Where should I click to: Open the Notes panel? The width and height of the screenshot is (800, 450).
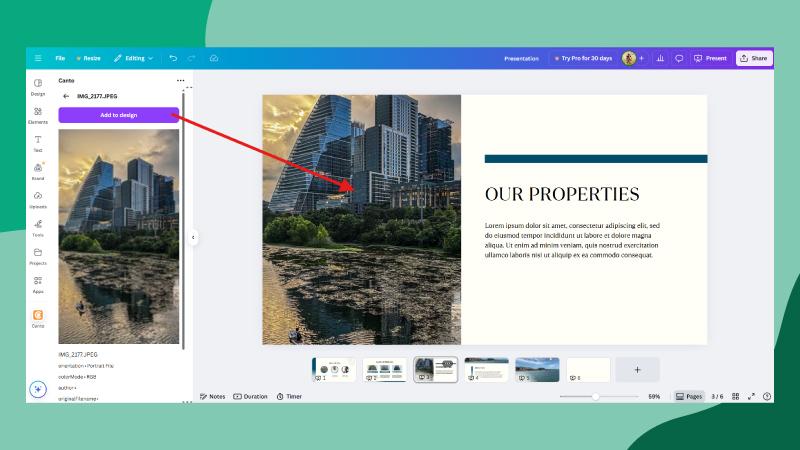[x=212, y=396]
